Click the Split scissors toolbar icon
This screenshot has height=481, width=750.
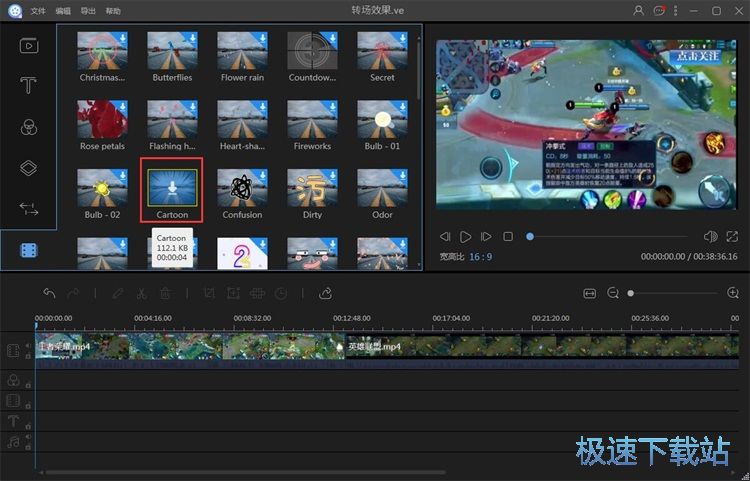pyautogui.click(x=142, y=293)
